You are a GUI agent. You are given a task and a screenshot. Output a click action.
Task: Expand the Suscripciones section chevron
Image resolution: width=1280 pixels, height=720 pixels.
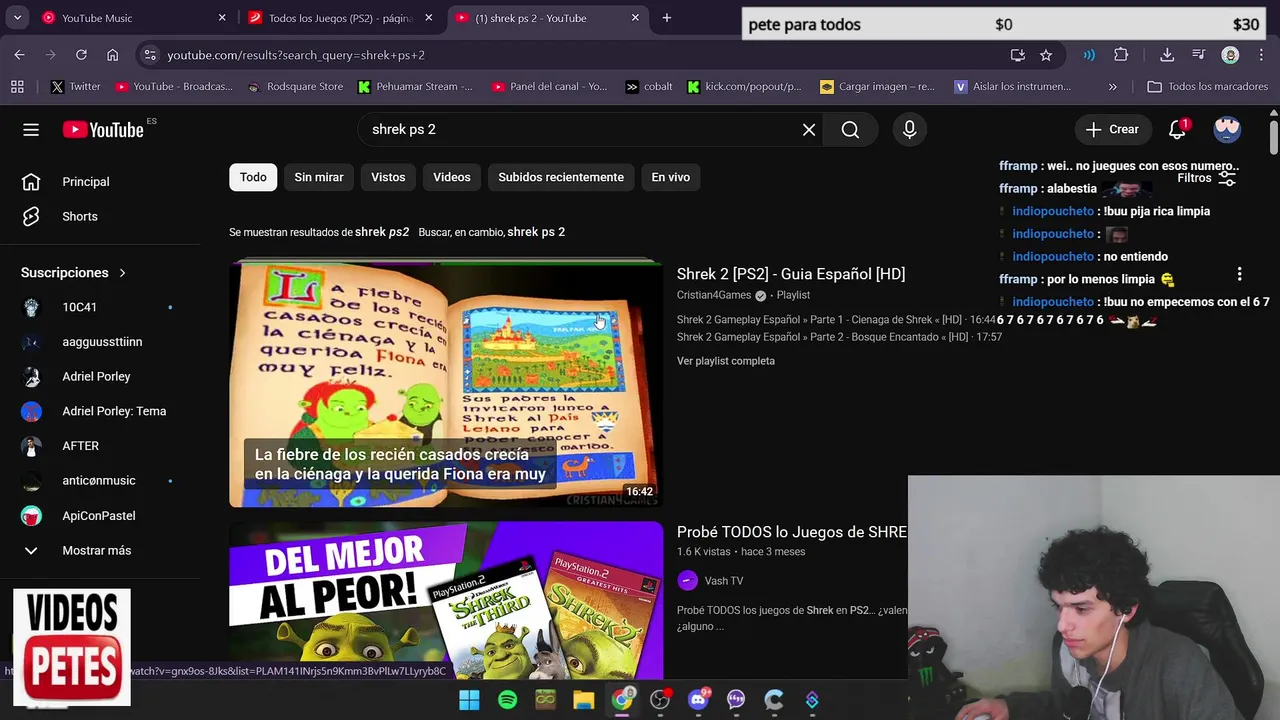[123, 273]
